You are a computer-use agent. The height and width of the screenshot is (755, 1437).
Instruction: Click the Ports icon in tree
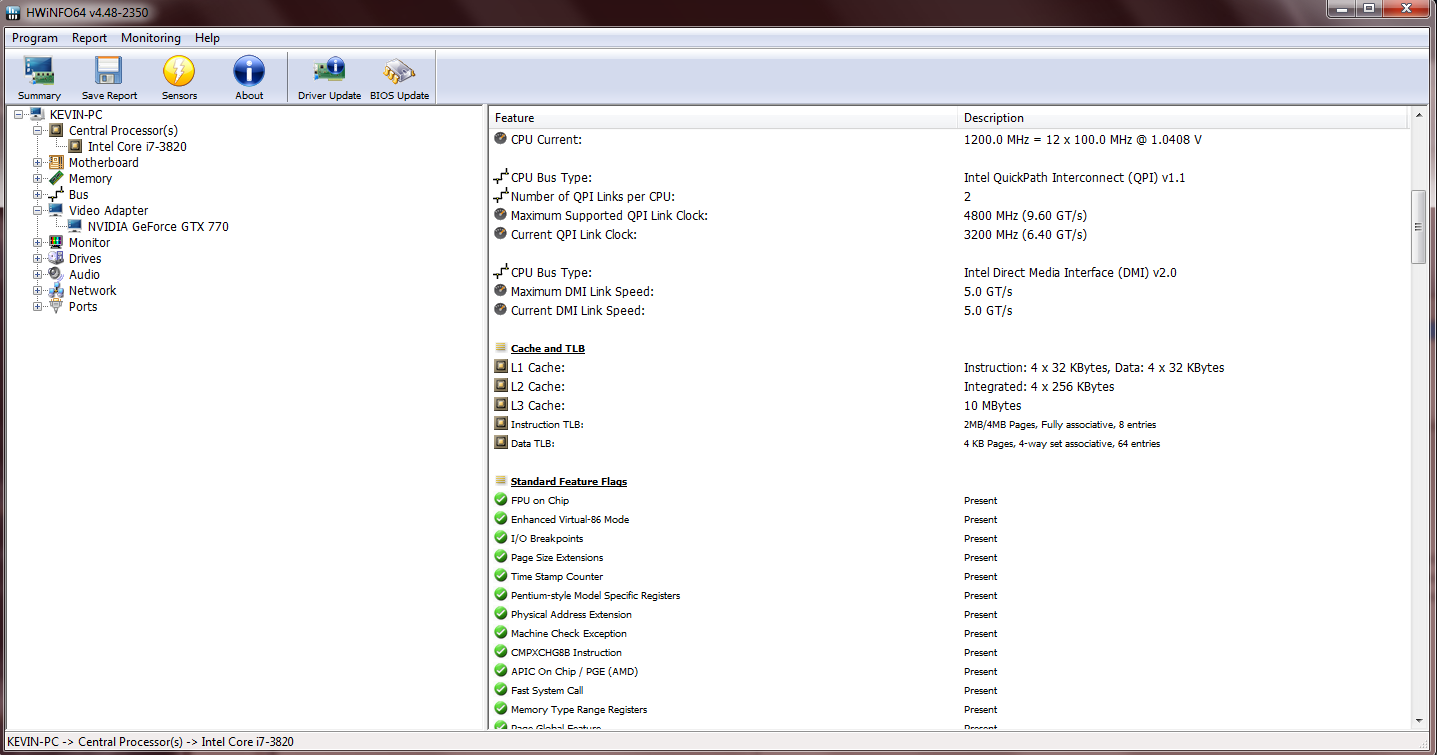pos(56,307)
